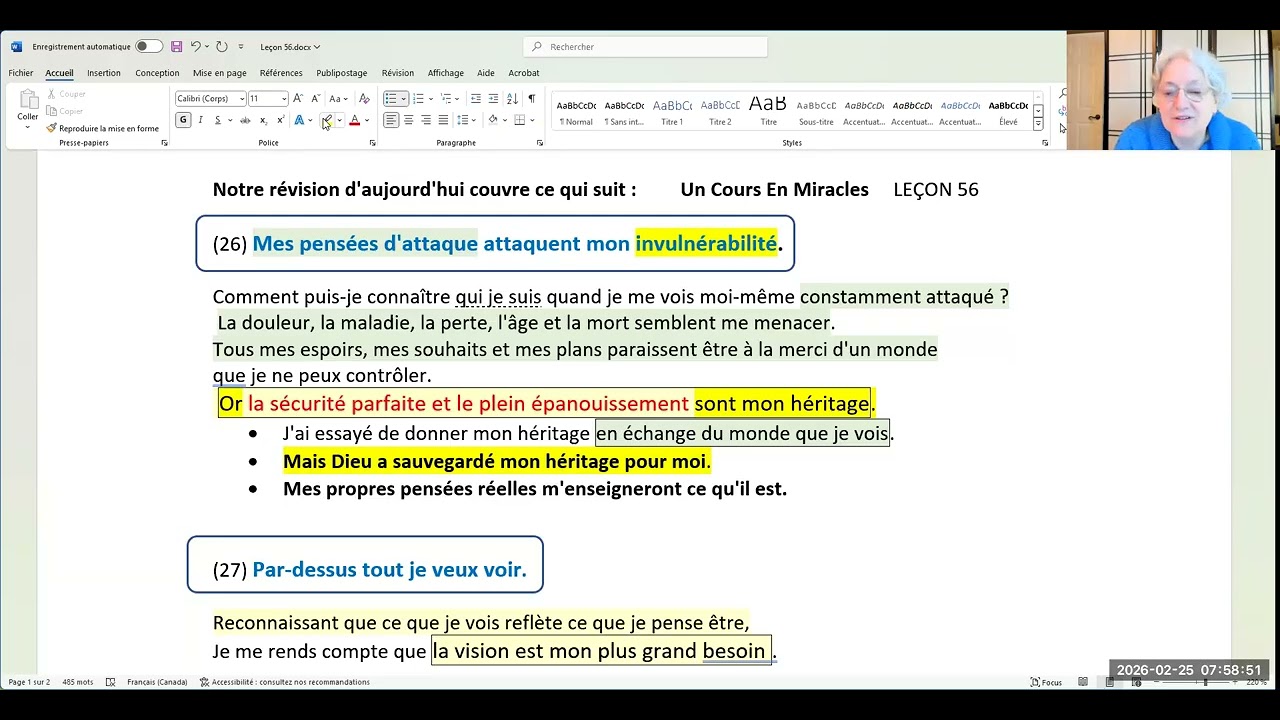Change the Français (Canada) language setting
Viewport: 1280px width, 720px height.
(x=157, y=682)
